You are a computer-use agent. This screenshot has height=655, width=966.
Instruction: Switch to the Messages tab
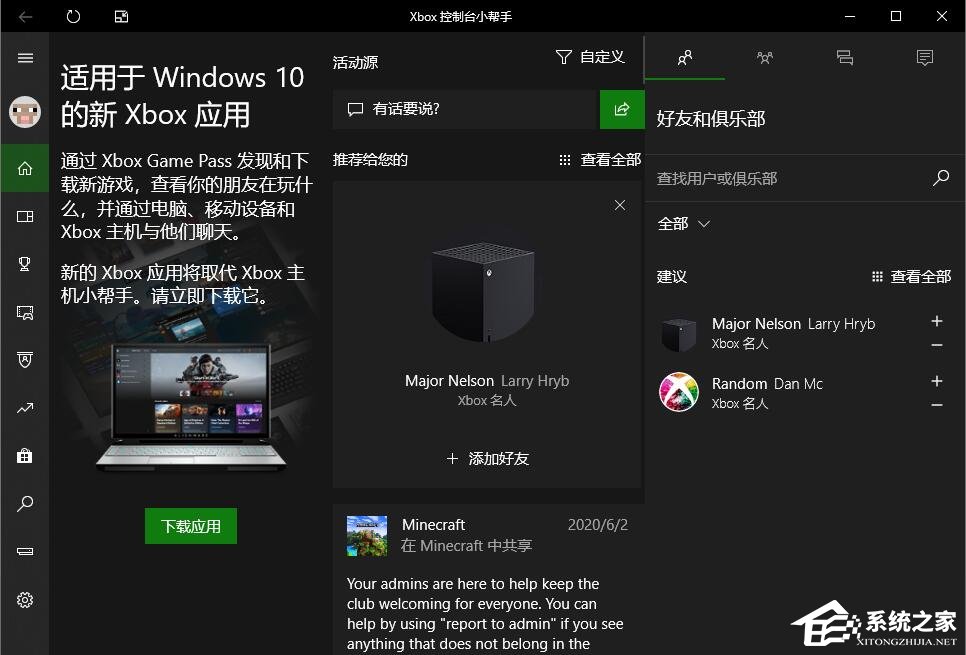coord(845,58)
